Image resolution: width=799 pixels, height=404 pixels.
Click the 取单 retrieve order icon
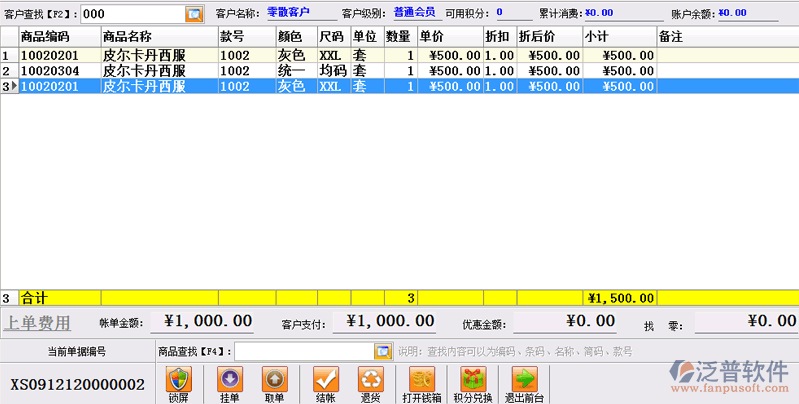point(274,380)
